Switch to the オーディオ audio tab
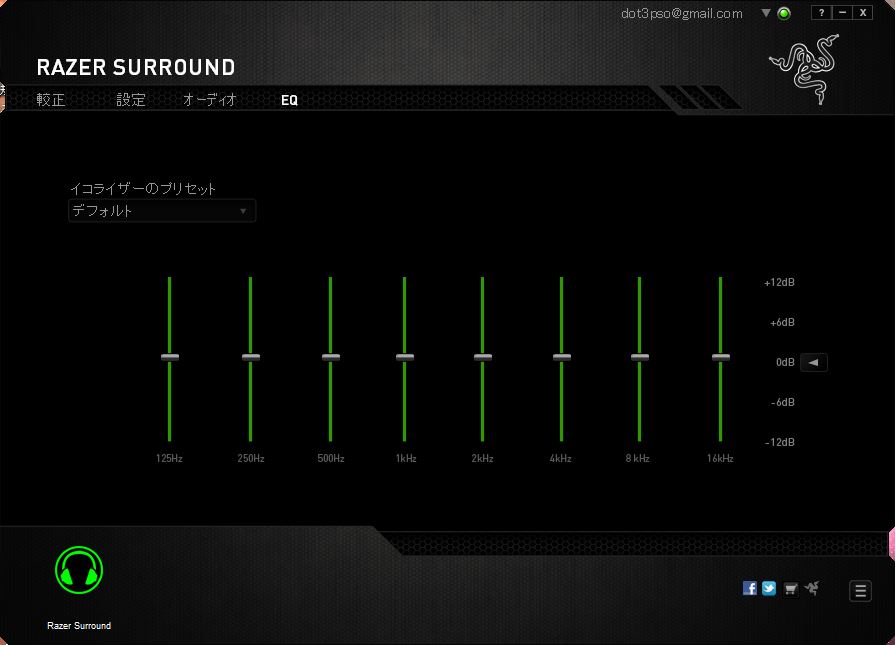 (210, 100)
